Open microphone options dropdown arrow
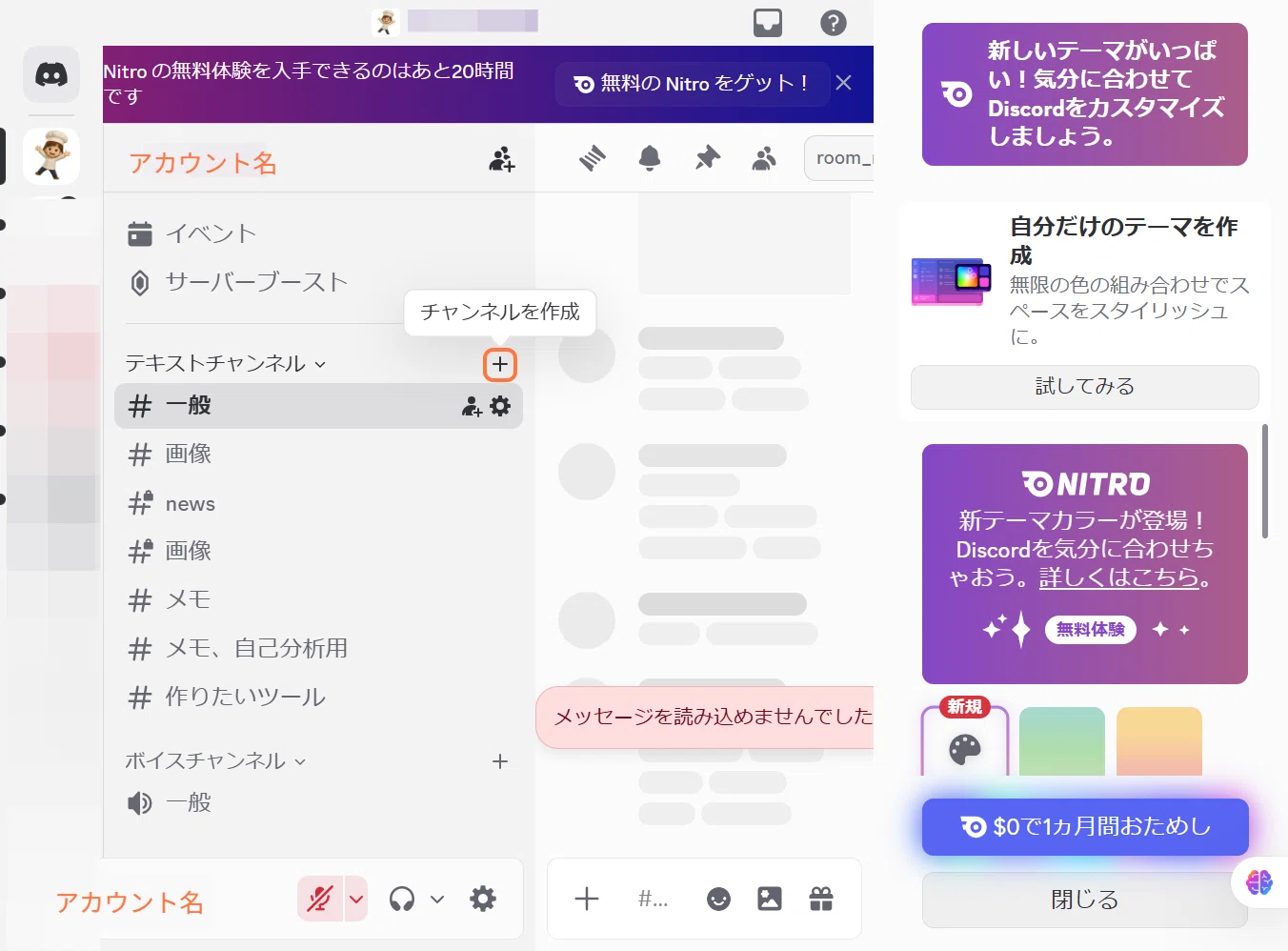The width and height of the screenshot is (1288, 951). pos(356,899)
